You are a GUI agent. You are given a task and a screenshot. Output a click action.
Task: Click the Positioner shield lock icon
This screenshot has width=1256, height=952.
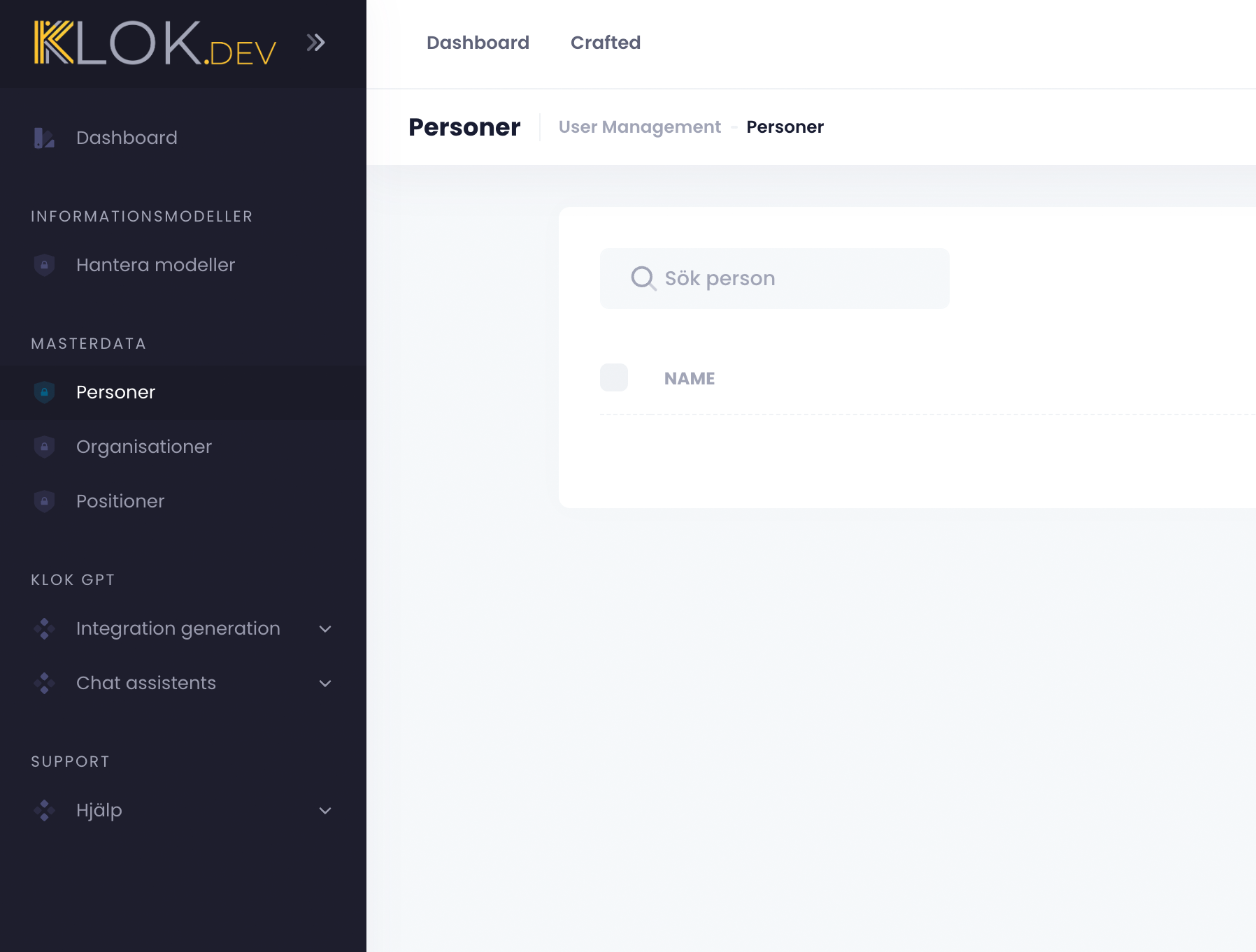(x=44, y=501)
